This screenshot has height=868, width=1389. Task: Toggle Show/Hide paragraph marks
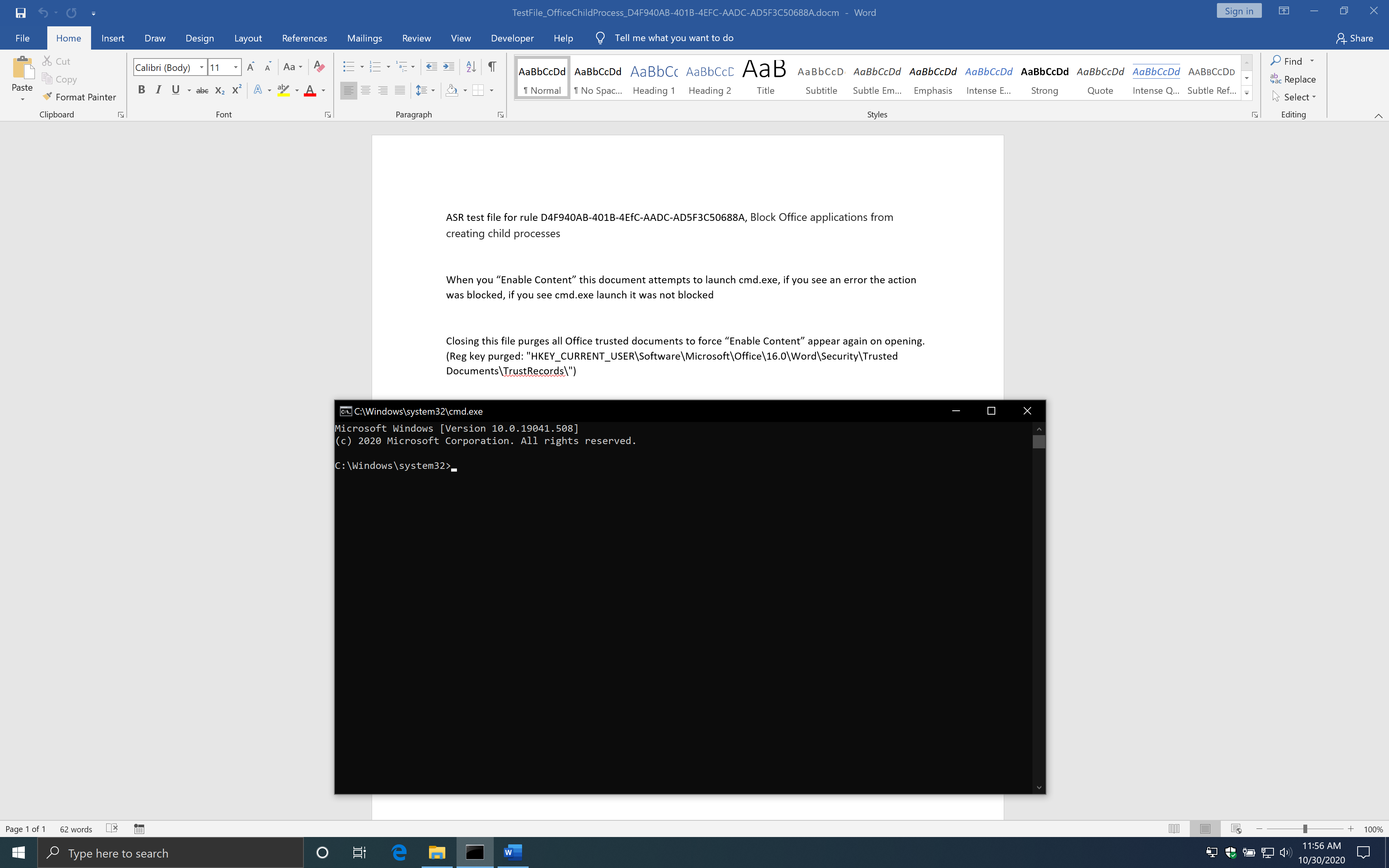492,67
